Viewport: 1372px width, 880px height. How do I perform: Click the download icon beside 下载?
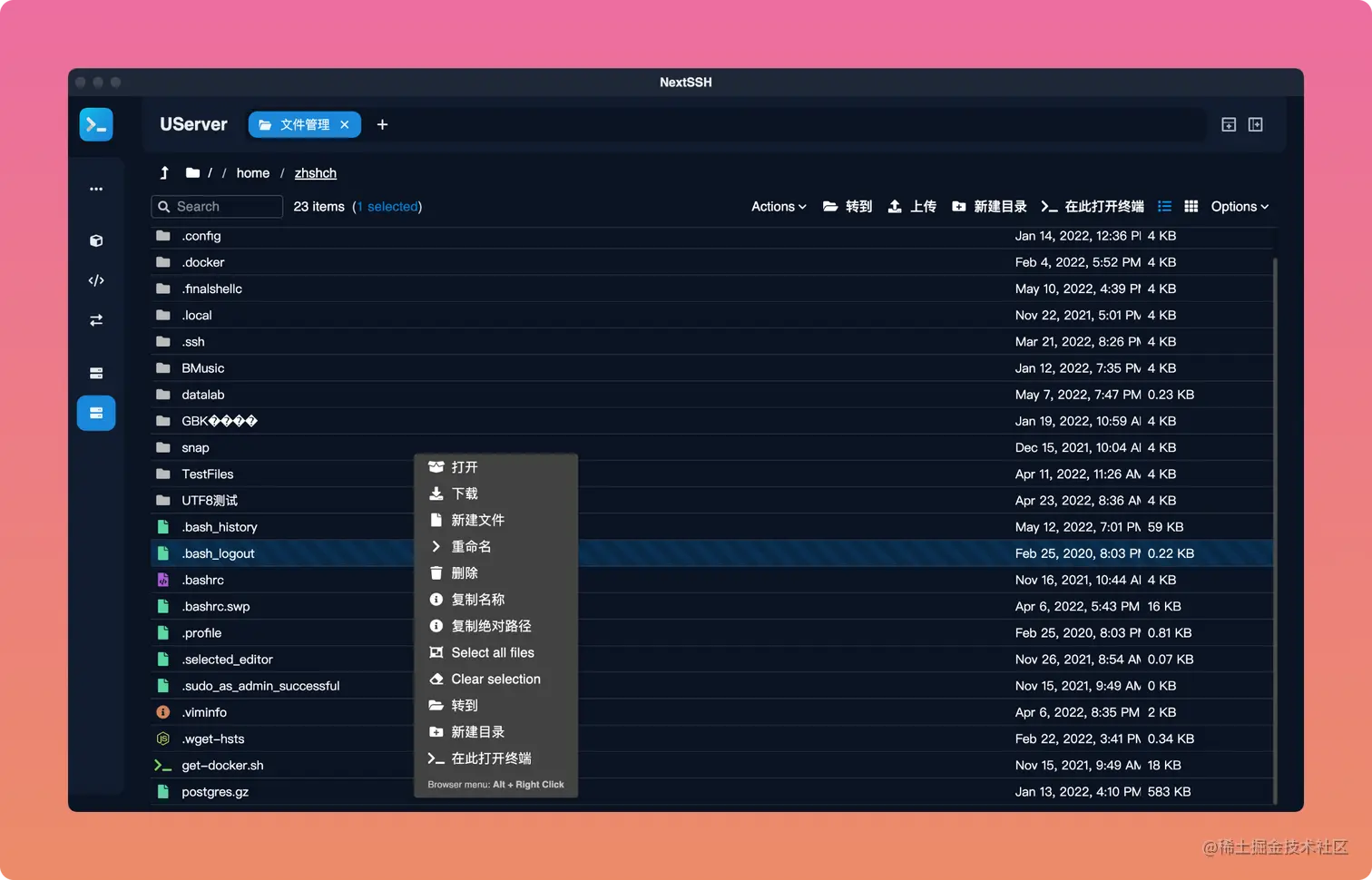(x=436, y=494)
